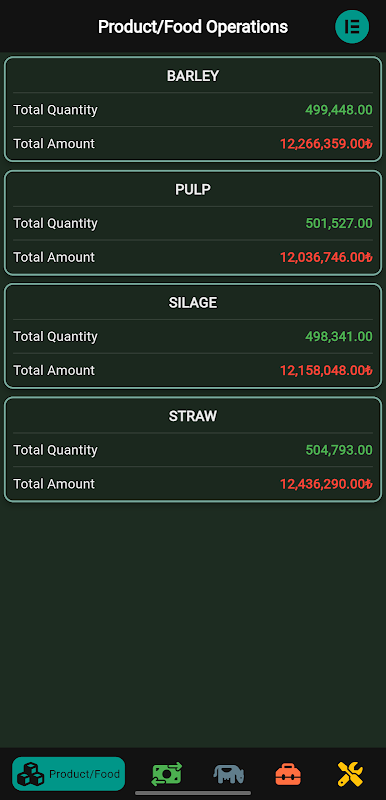Select Barley total quantity 499,448.00

pos(339,110)
